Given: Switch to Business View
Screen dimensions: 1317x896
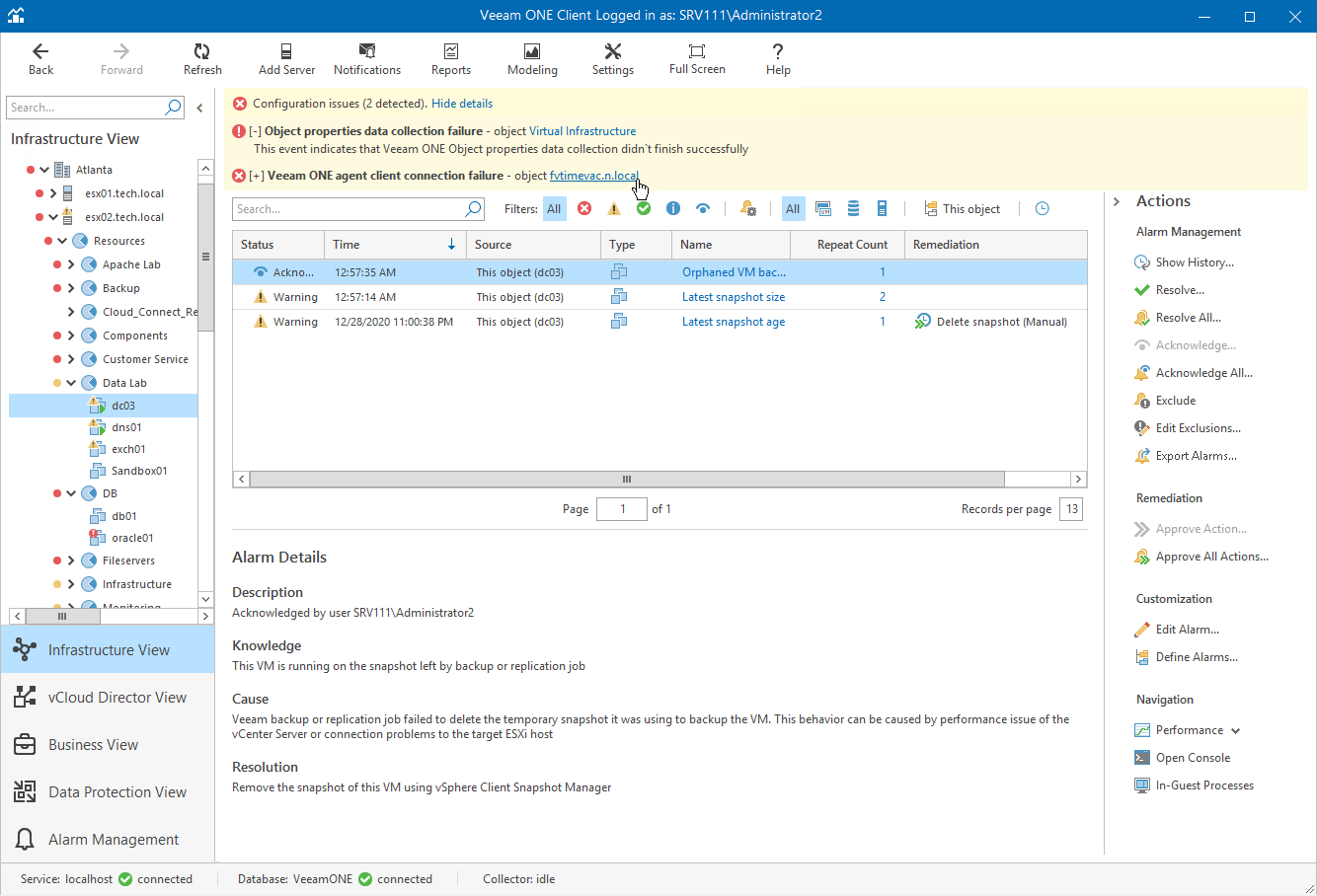Looking at the screenshot, I should (x=108, y=744).
